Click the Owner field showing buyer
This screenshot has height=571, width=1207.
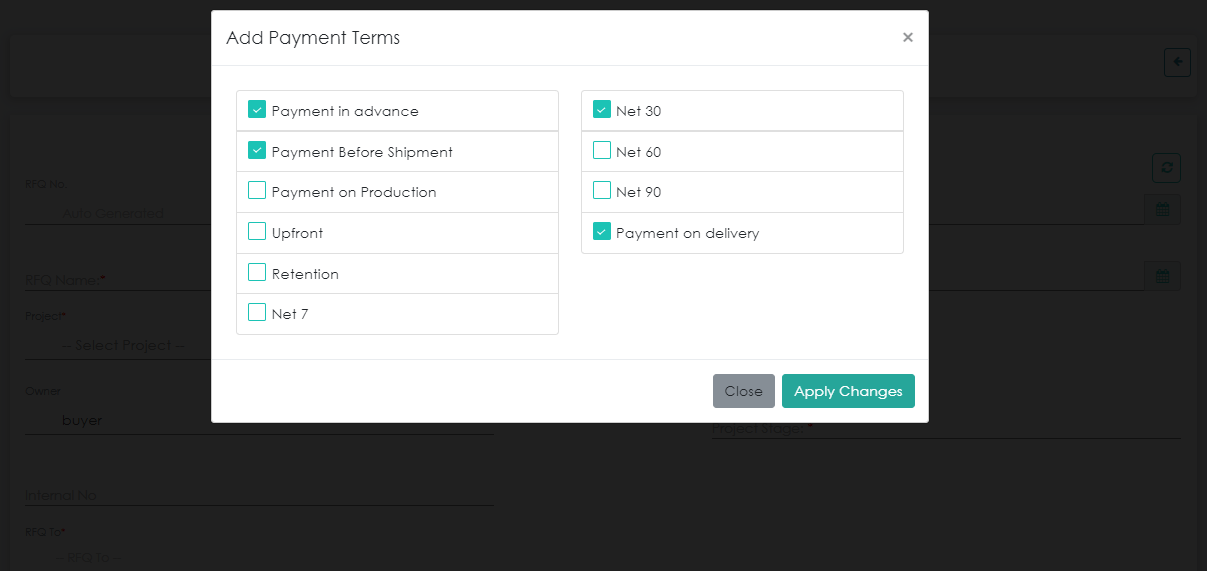[x=258, y=421]
